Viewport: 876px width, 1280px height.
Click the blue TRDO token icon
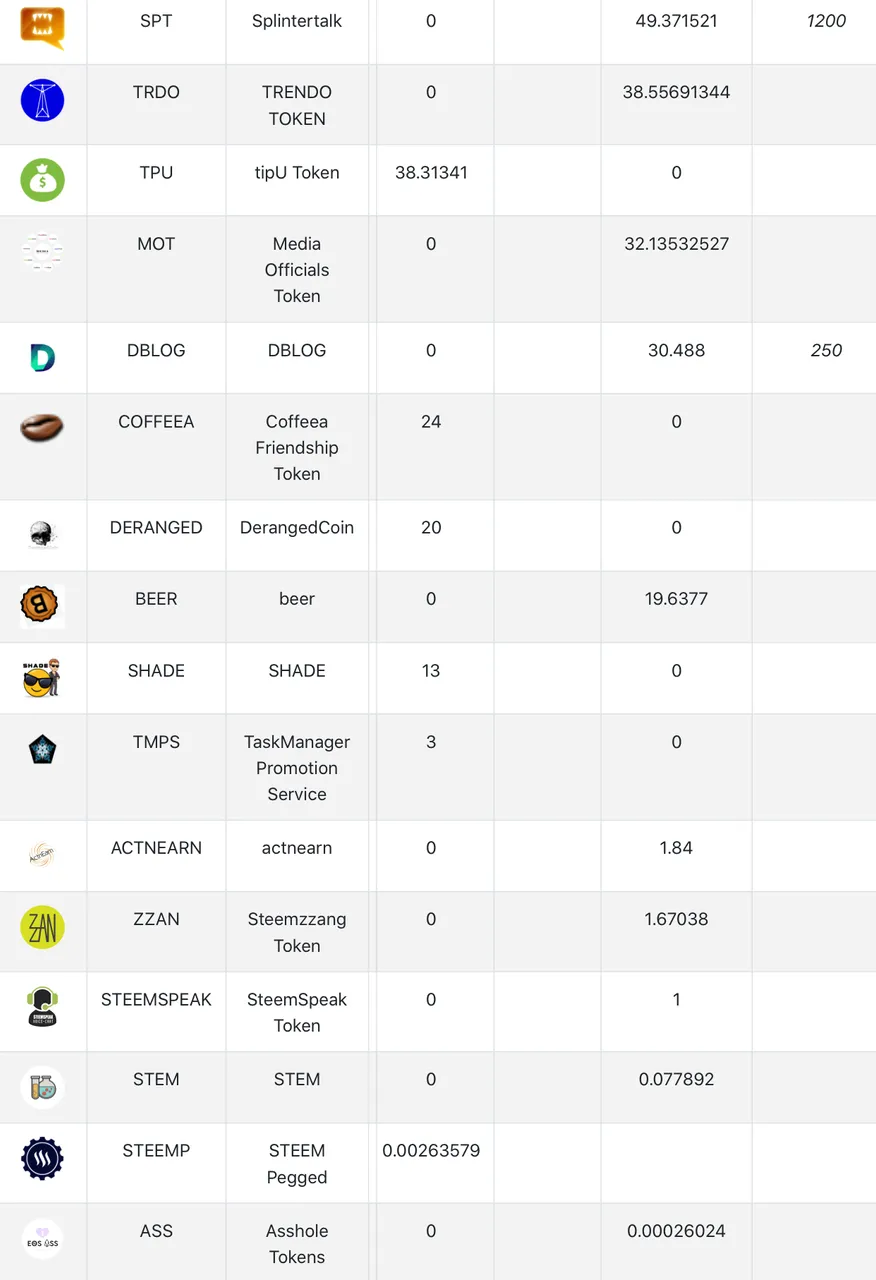42,100
